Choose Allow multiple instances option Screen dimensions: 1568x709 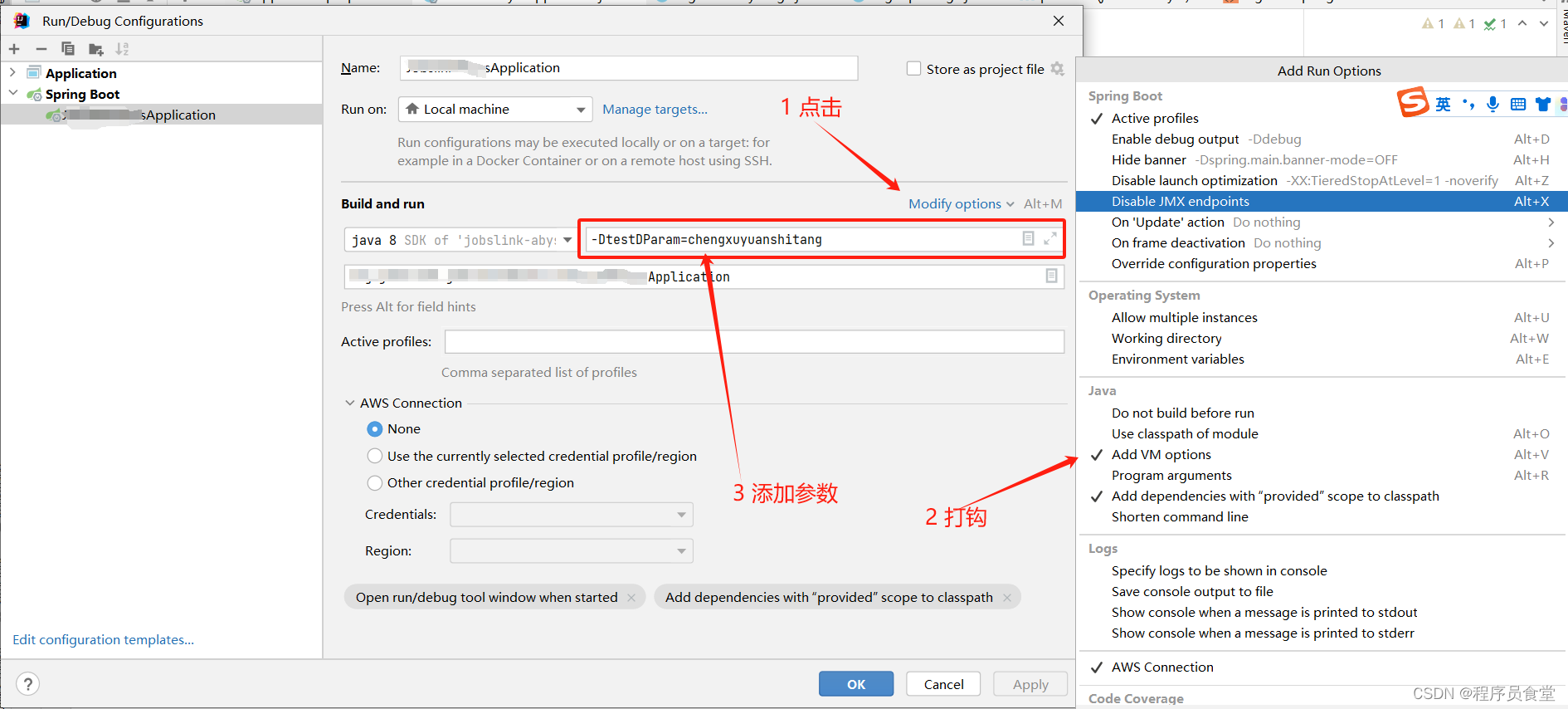(x=1322, y=317)
